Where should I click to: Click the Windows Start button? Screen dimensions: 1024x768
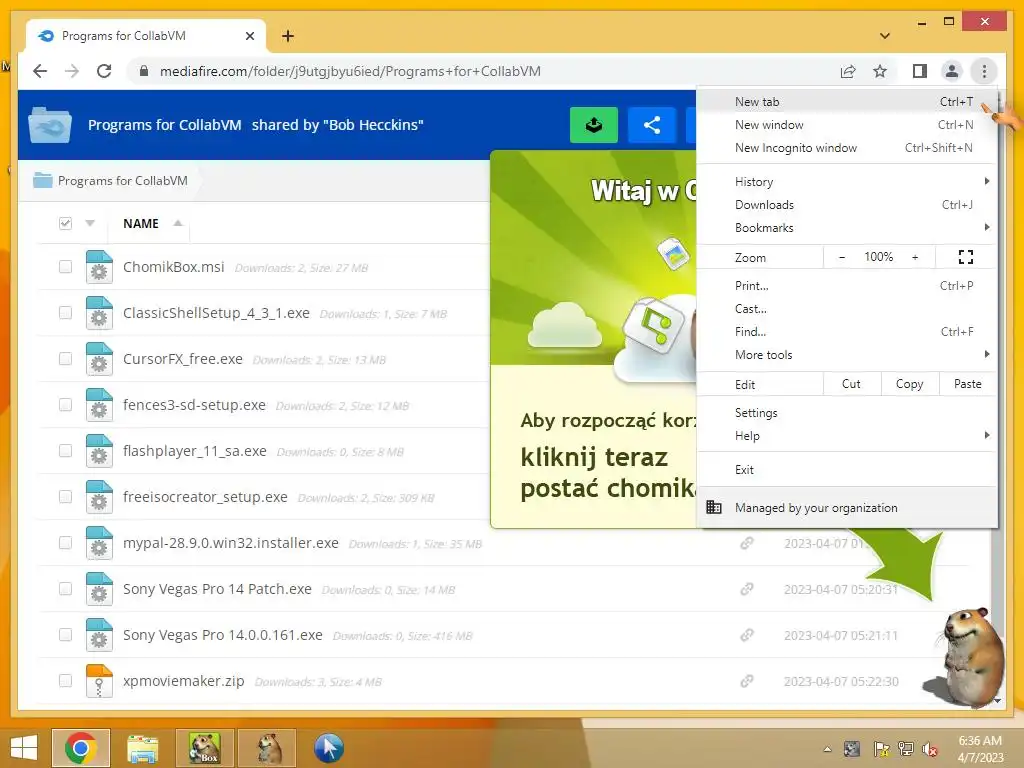pos(24,748)
